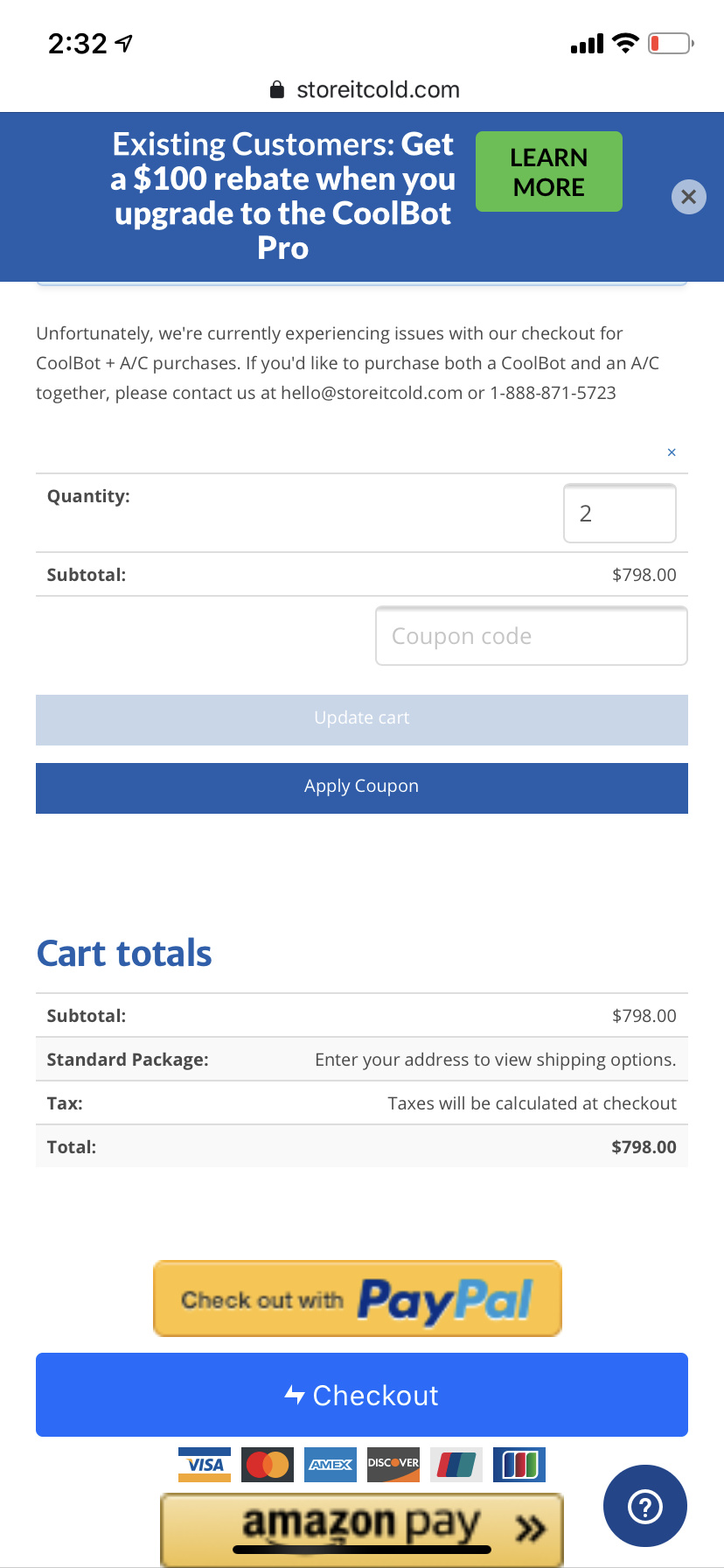Tap the lock icon beside the URL
724x1568 pixels.
pyautogui.click(x=277, y=90)
